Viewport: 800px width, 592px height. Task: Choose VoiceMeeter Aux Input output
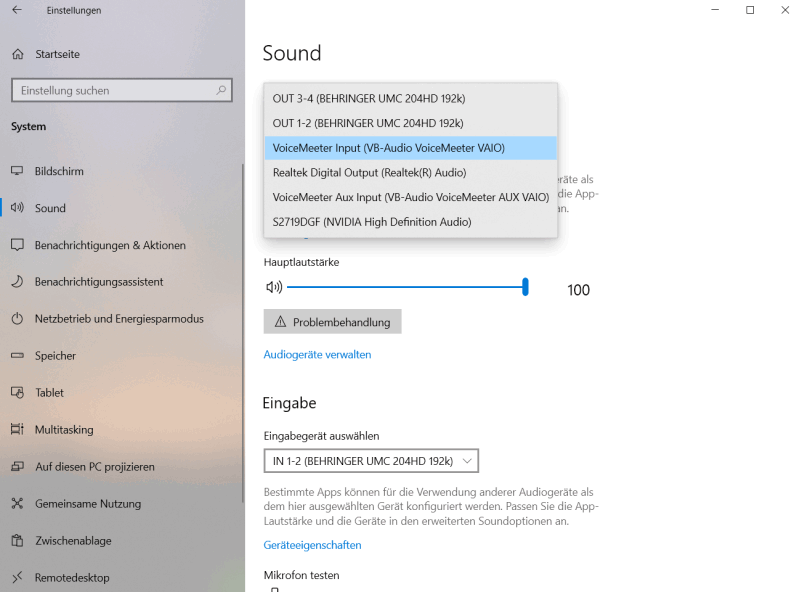pyautogui.click(x=410, y=197)
